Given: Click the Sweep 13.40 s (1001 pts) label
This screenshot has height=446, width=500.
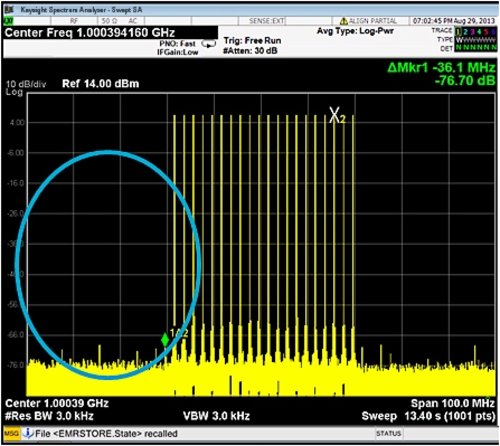Looking at the screenshot, I should click(428, 416).
